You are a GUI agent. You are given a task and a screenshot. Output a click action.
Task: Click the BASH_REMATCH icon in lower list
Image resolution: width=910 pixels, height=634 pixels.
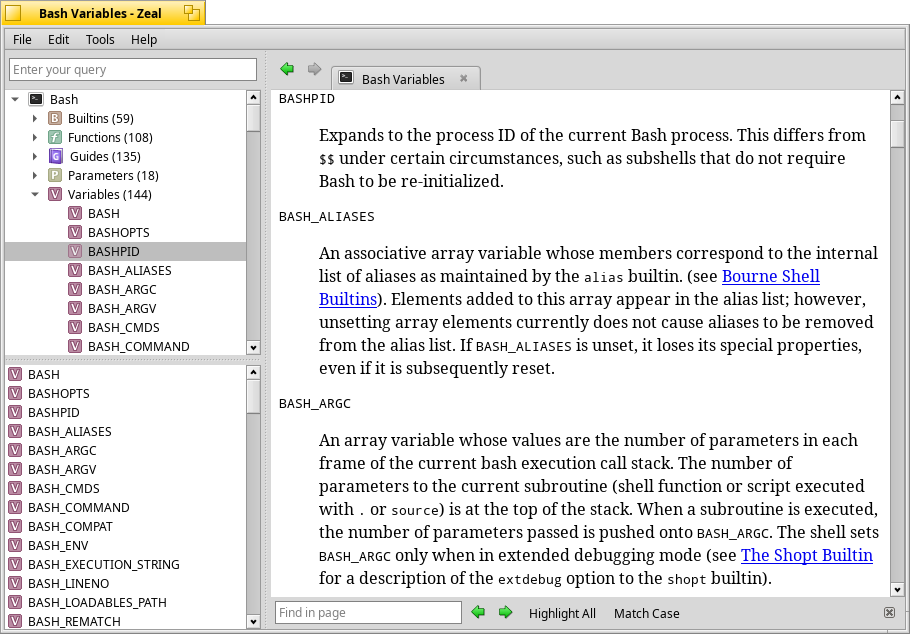tap(15, 621)
